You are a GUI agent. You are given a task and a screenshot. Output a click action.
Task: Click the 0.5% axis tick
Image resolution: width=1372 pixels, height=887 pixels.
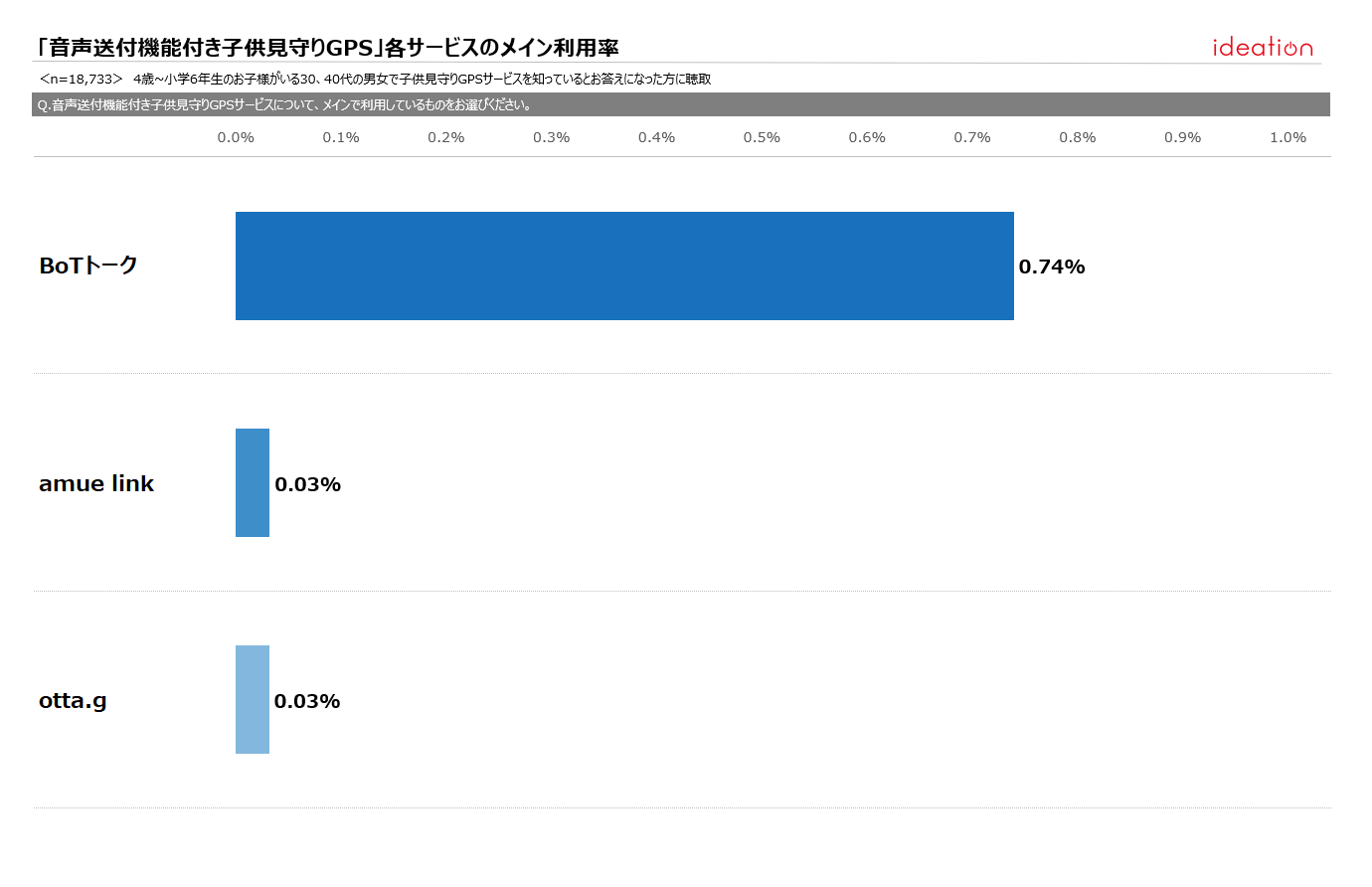point(762,137)
